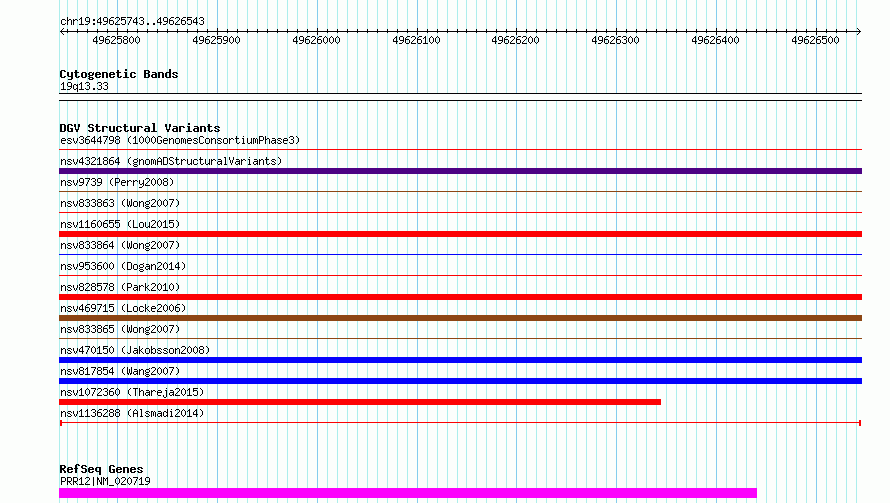Click the red nsv1160655 variant bar
Viewport: 890px width, 503px height.
pos(460,234)
